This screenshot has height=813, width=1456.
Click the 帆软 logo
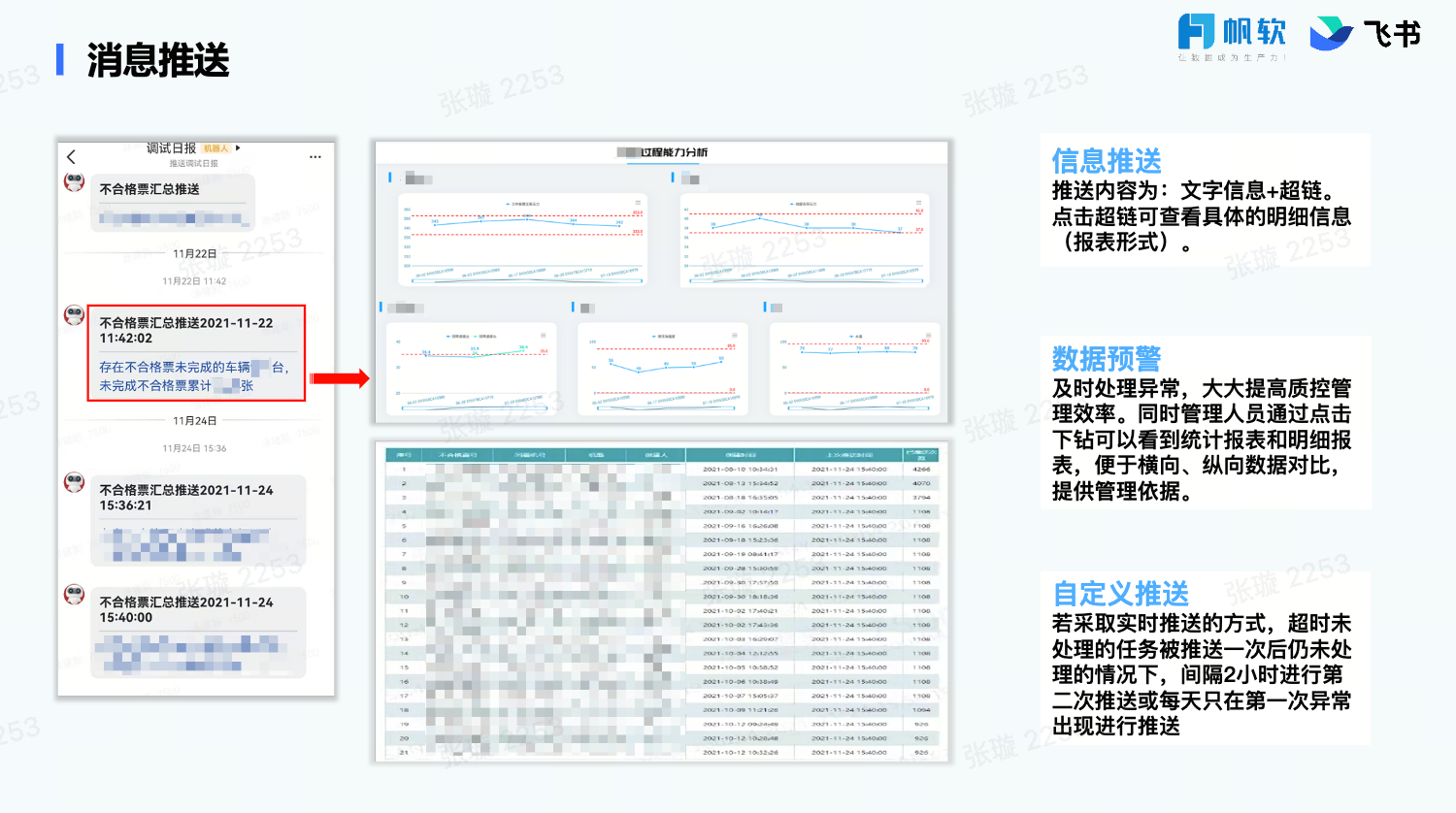coord(1232,35)
